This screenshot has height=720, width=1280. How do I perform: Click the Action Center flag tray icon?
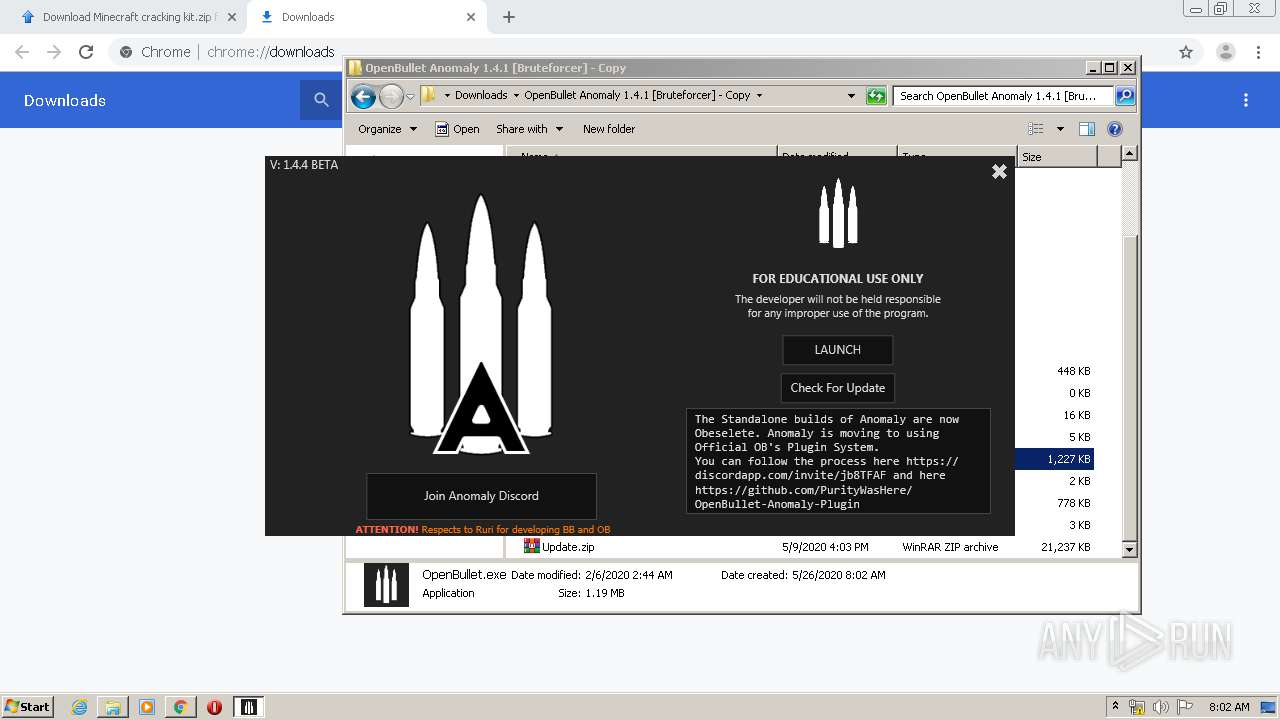point(1183,707)
